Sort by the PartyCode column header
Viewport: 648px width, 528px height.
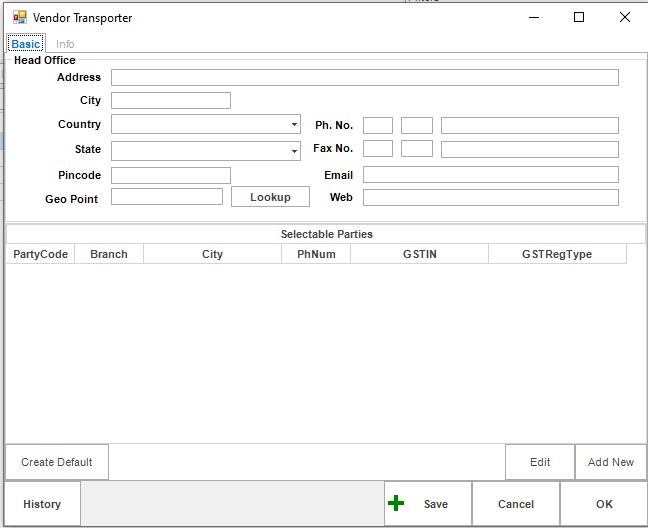41,254
